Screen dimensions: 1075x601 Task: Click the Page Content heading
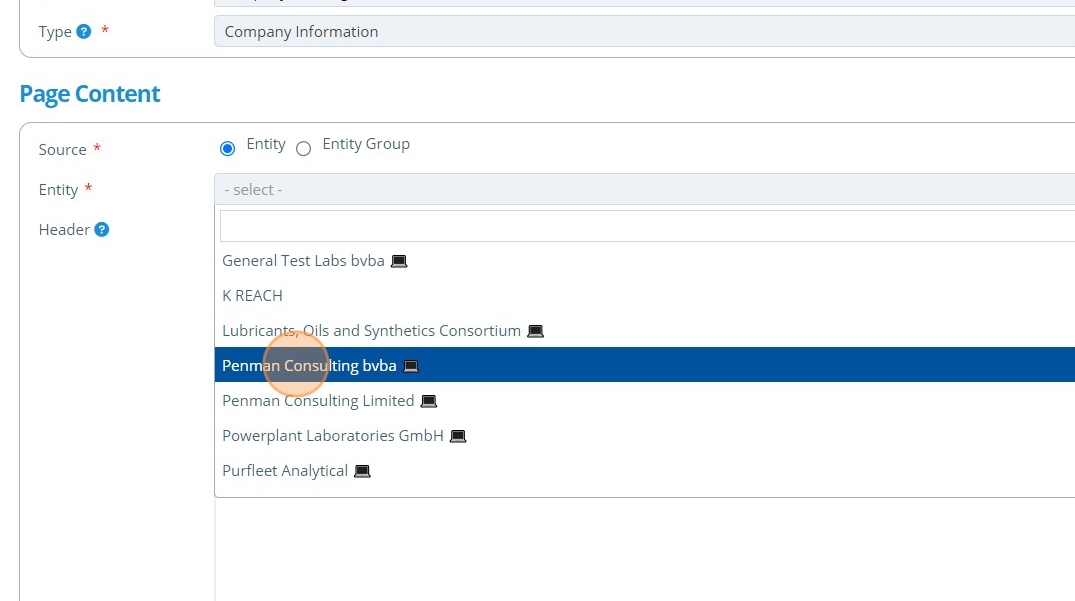point(90,94)
